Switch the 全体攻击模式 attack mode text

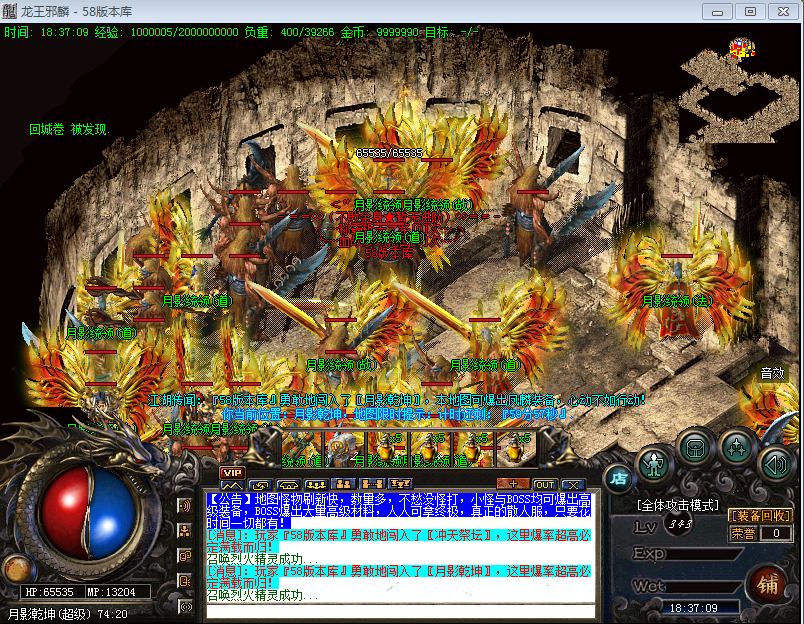click(678, 506)
